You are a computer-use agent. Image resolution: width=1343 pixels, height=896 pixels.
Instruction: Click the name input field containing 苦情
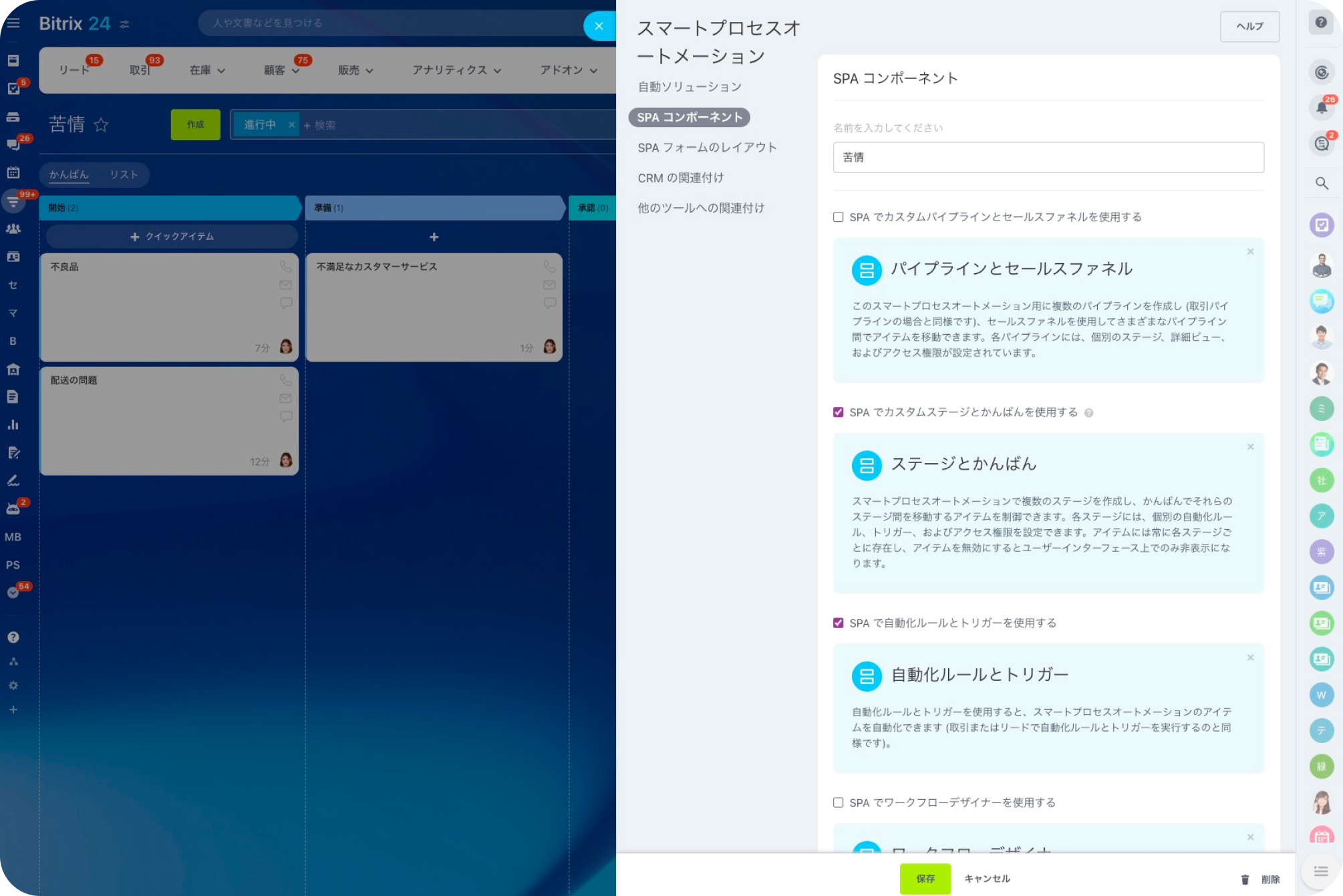coord(1048,158)
